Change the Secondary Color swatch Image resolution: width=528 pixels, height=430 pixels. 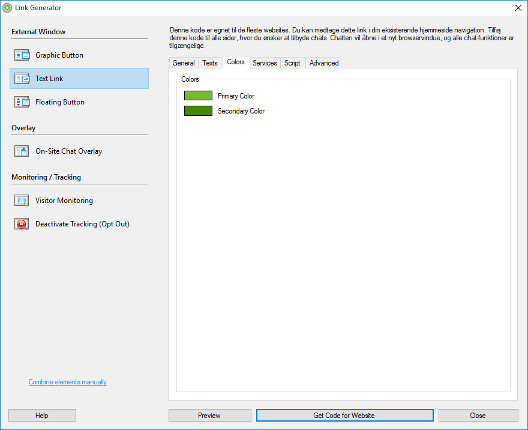point(198,111)
